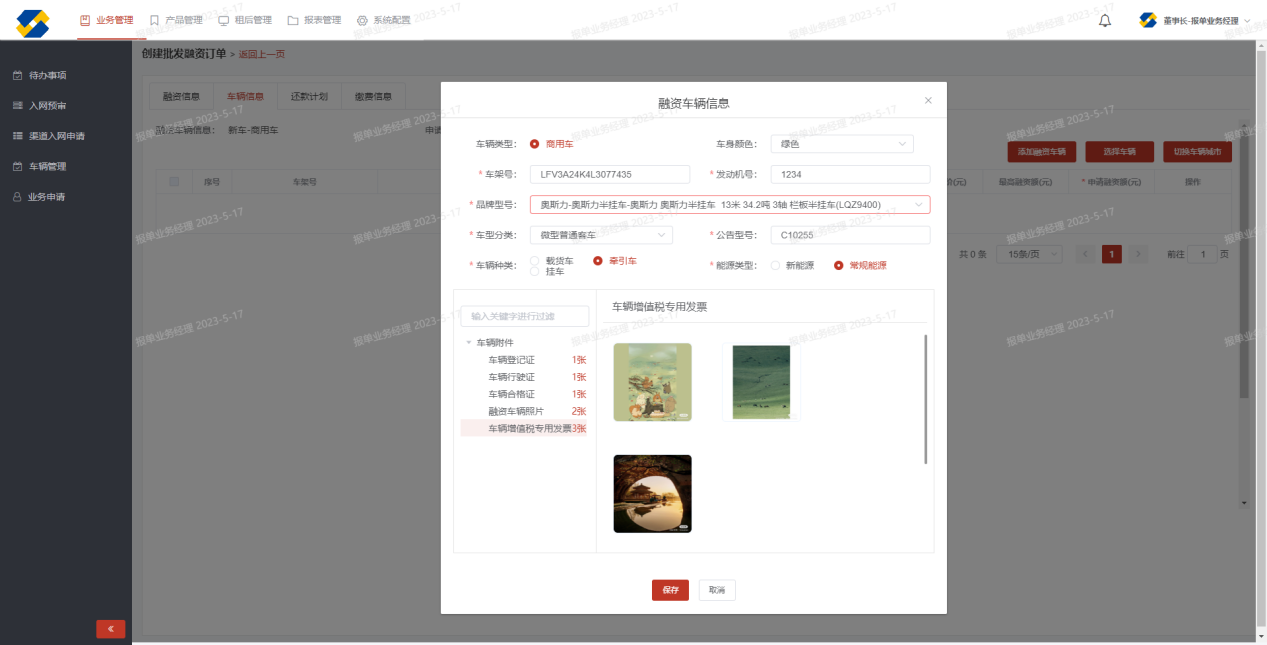Choose the 新能源 energy type

click(x=775, y=265)
